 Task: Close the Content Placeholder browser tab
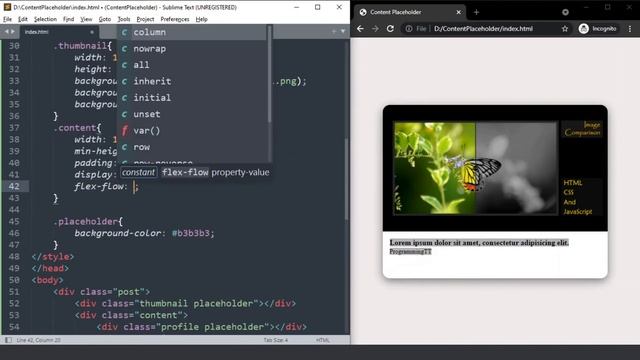tap(458, 12)
